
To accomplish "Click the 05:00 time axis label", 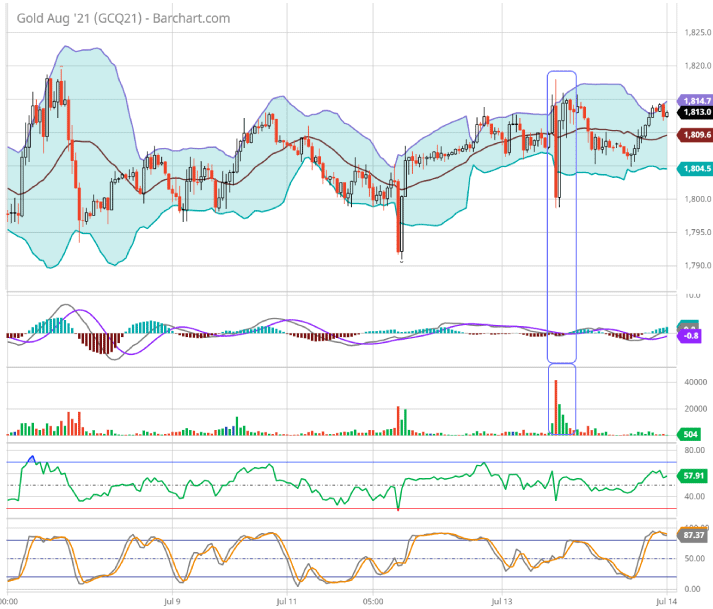I will [374, 602].
